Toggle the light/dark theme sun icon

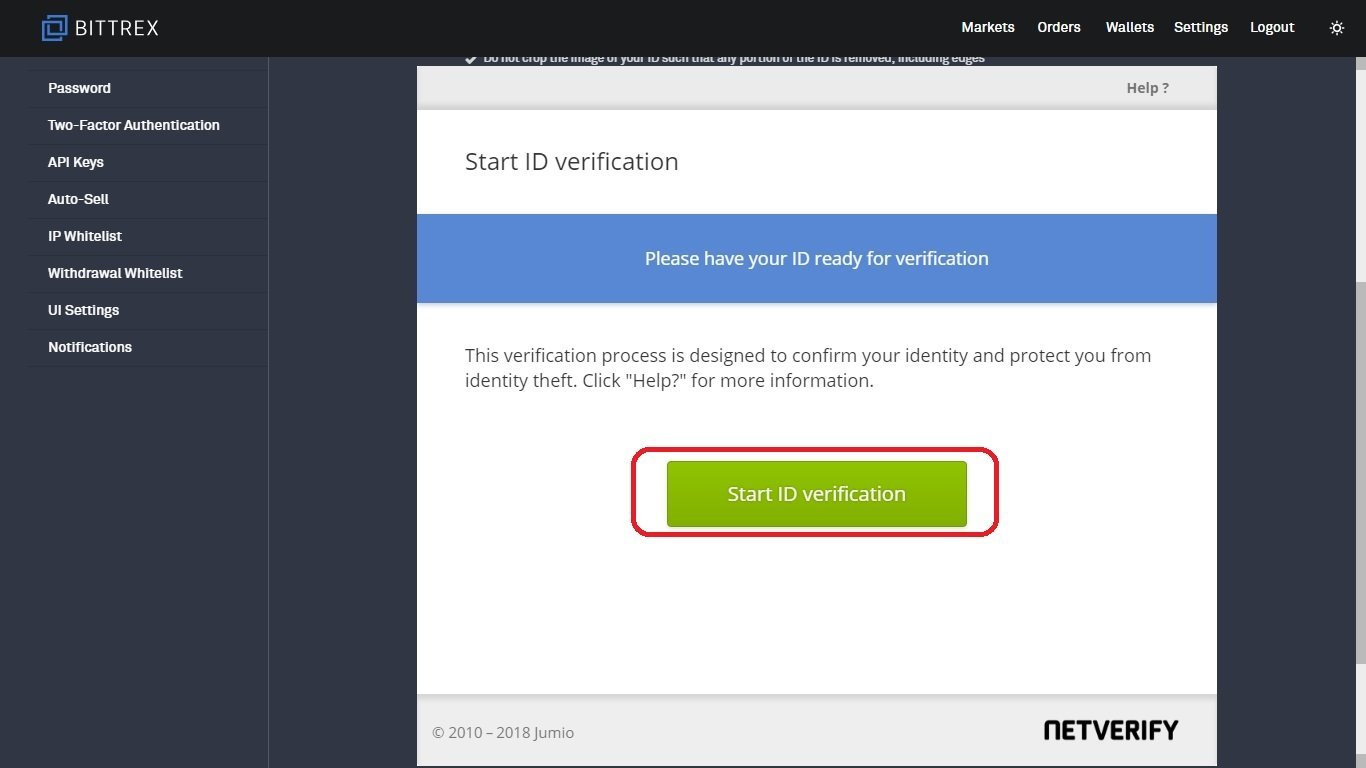click(1336, 28)
